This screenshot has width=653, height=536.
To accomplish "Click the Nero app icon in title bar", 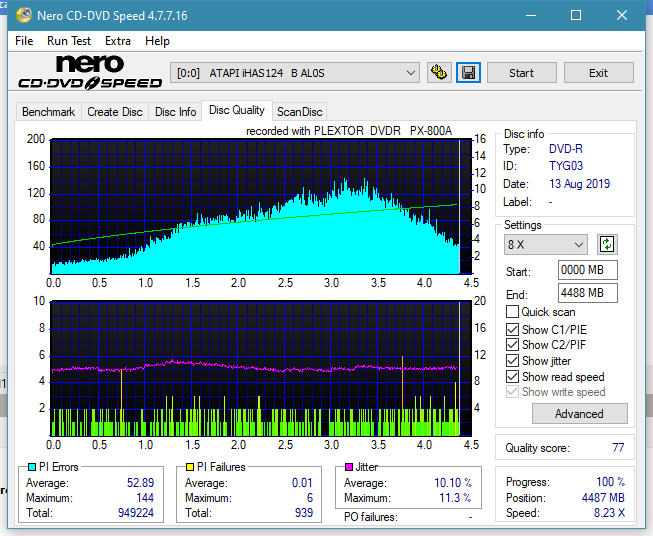I will pos(24,15).
